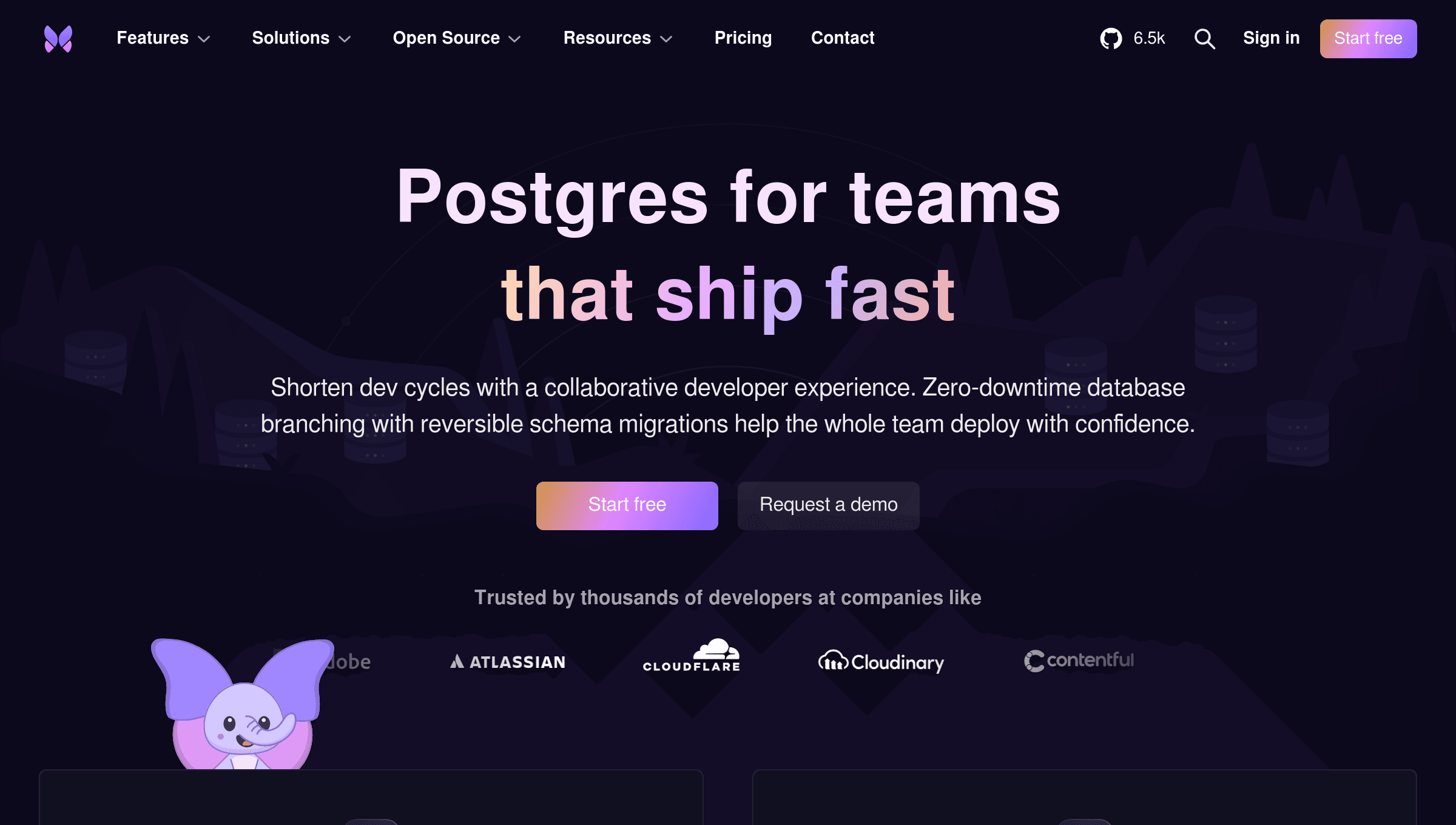The width and height of the screenshot is (1456, 825).
Task: Click the 6.5k GitHub stars counter
Action: [x=1131, y=38]
